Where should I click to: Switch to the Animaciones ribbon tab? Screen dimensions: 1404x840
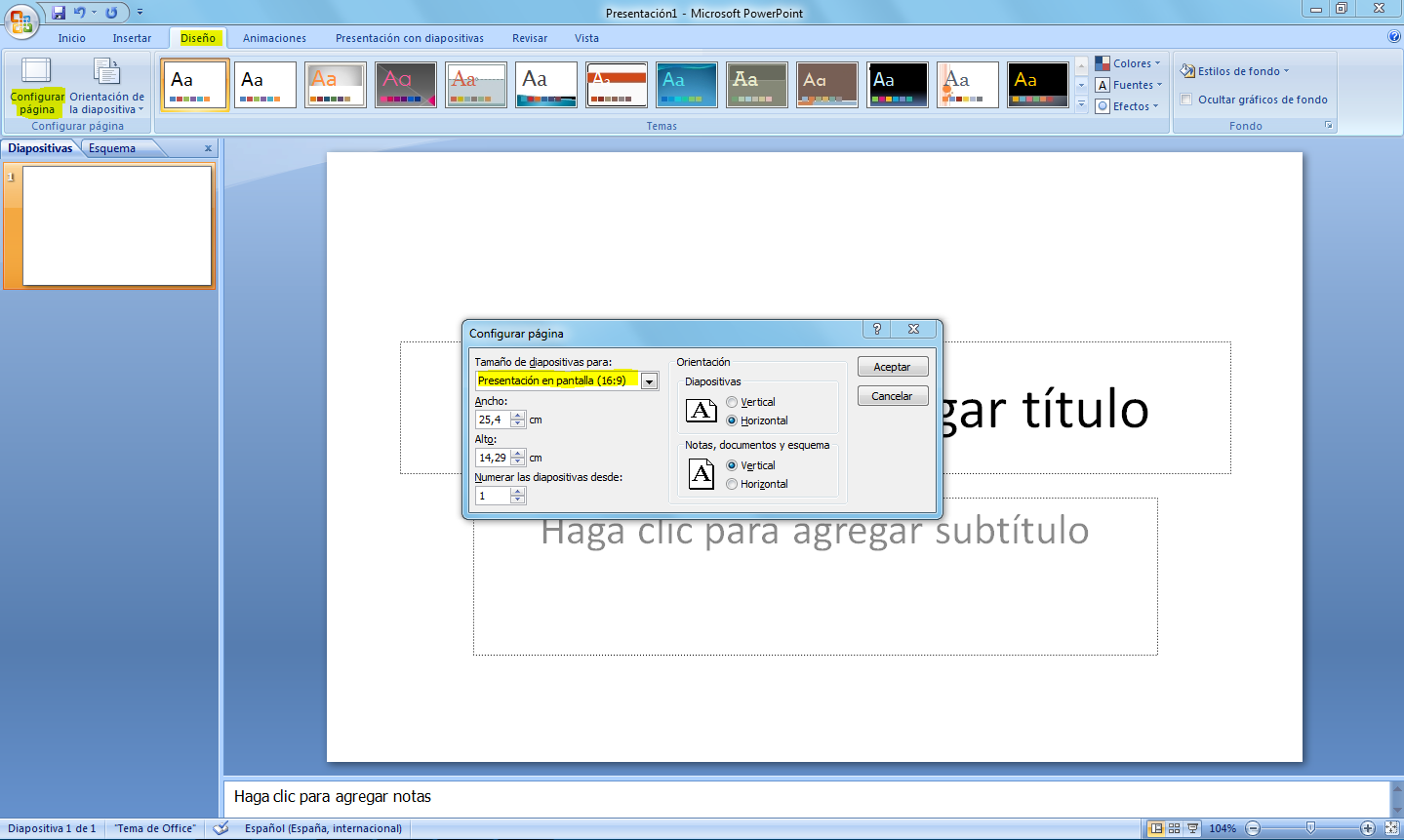tap(274, 38)
